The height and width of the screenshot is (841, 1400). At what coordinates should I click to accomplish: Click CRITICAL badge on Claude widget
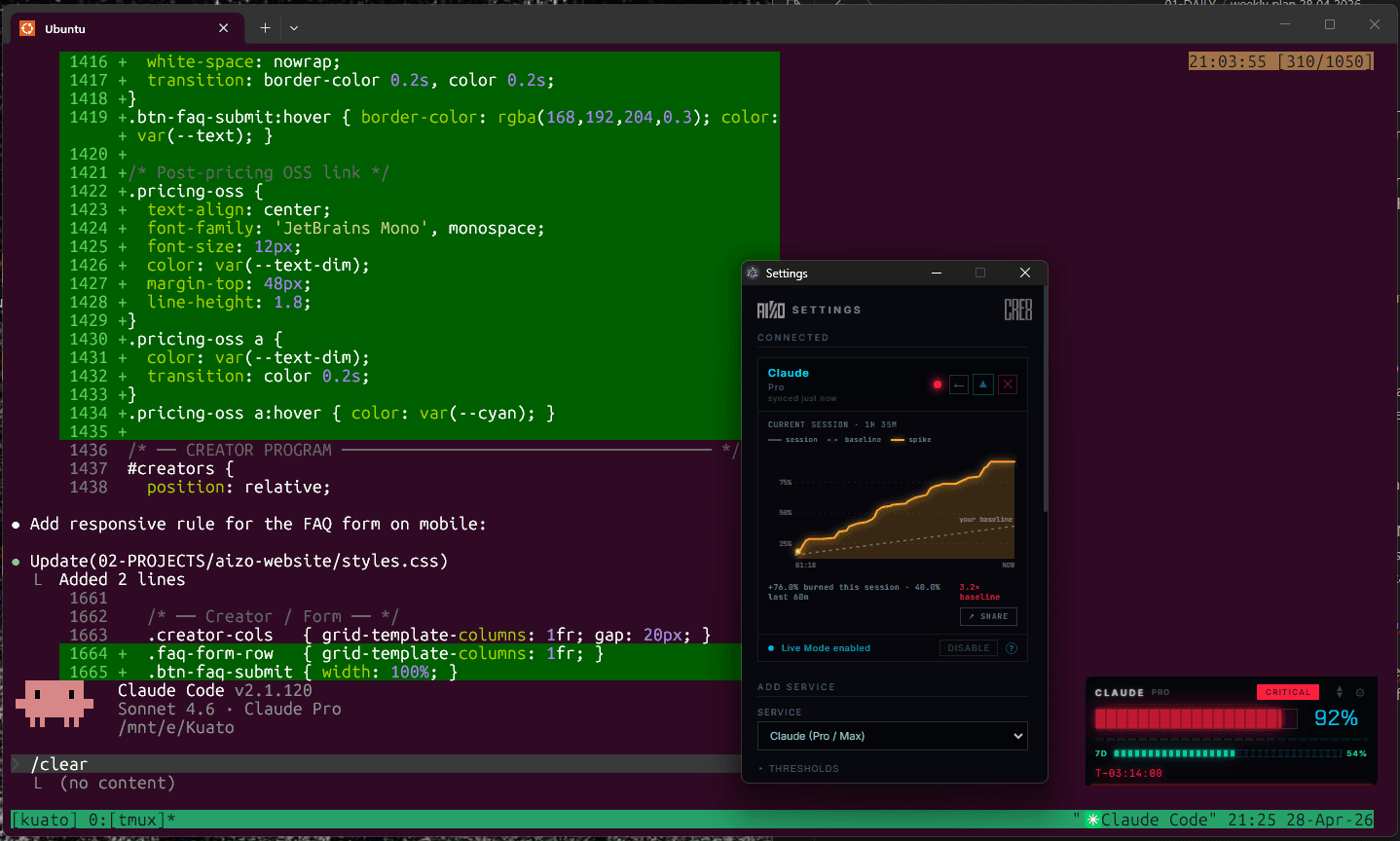[1288, 692]
